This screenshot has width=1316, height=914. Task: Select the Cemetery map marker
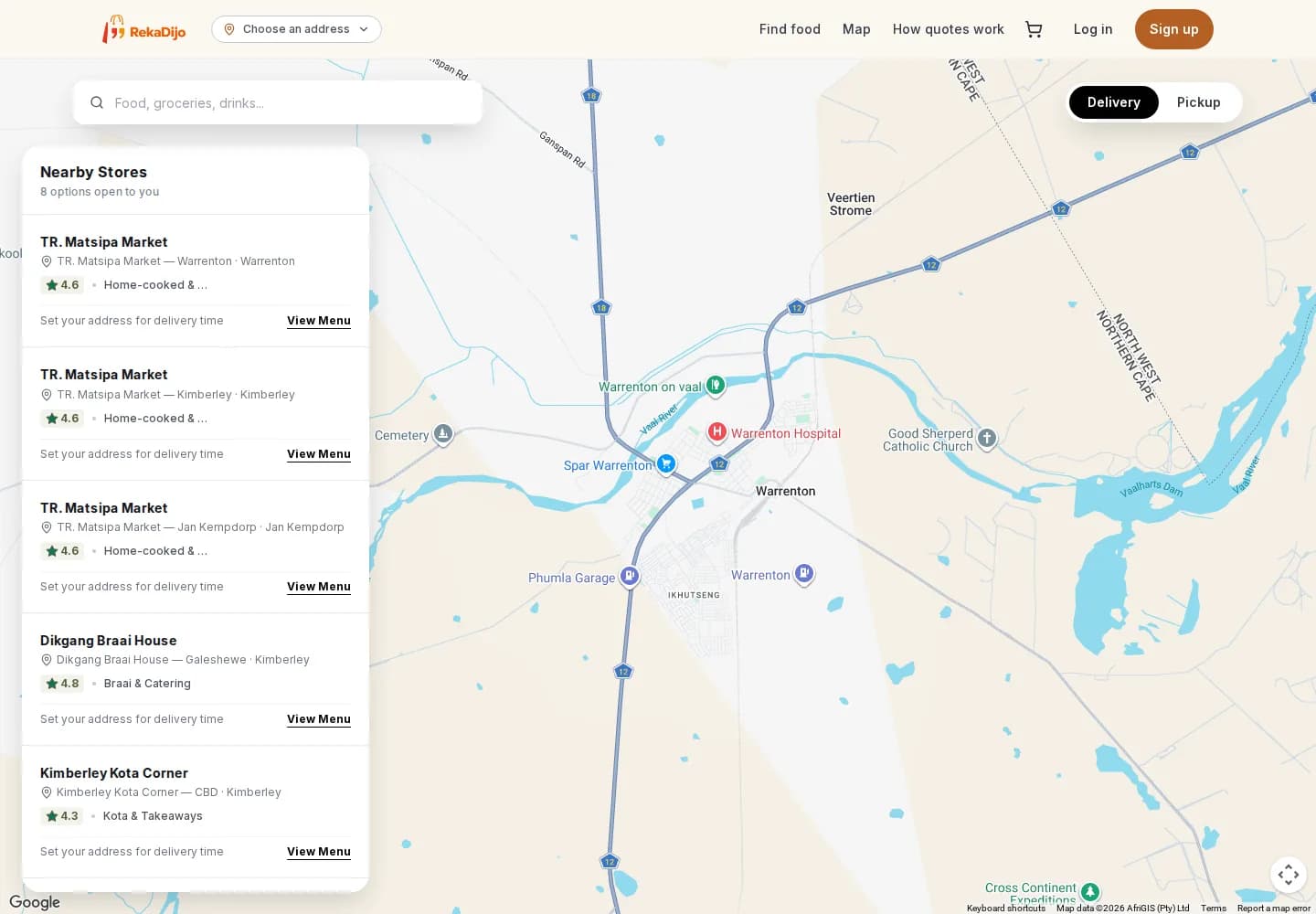(443, 434)
